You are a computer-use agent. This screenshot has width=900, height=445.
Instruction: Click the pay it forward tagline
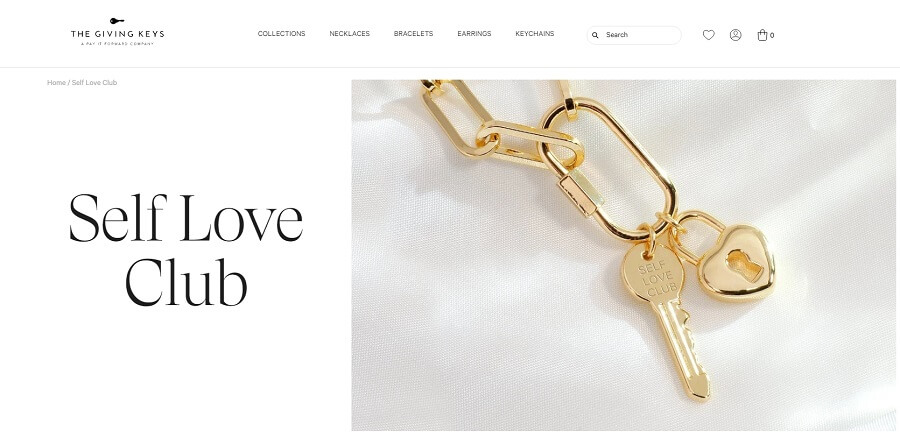point(117,44)
